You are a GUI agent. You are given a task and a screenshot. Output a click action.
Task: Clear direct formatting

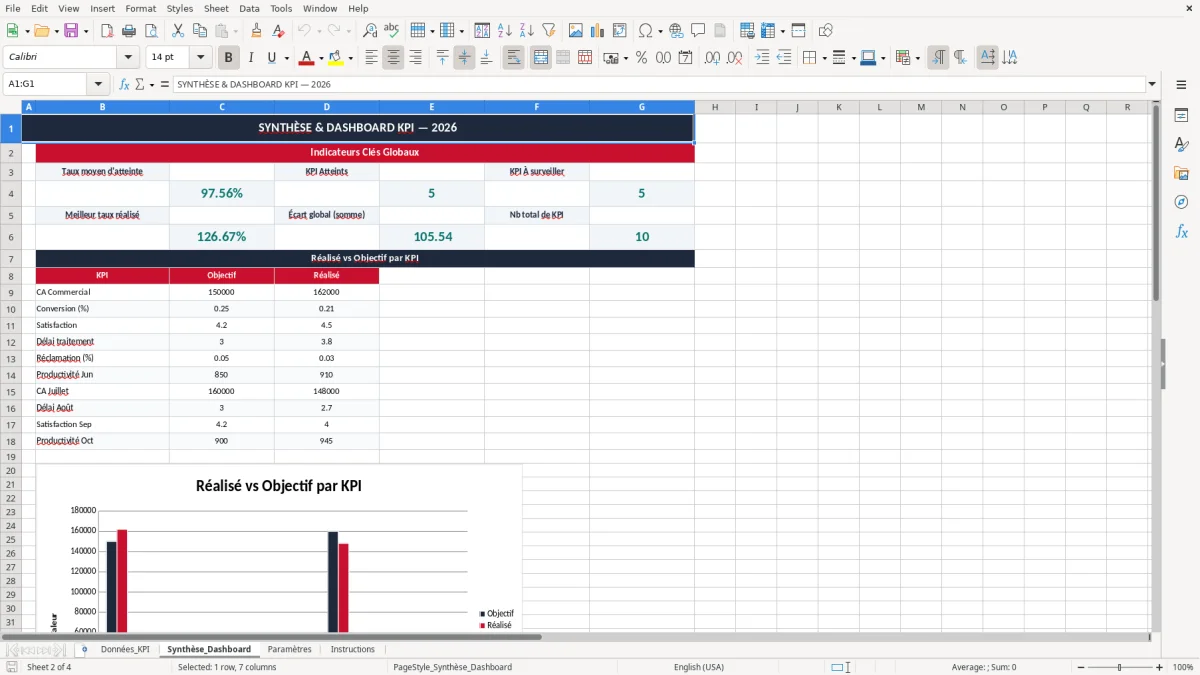(x=279, y=31)
